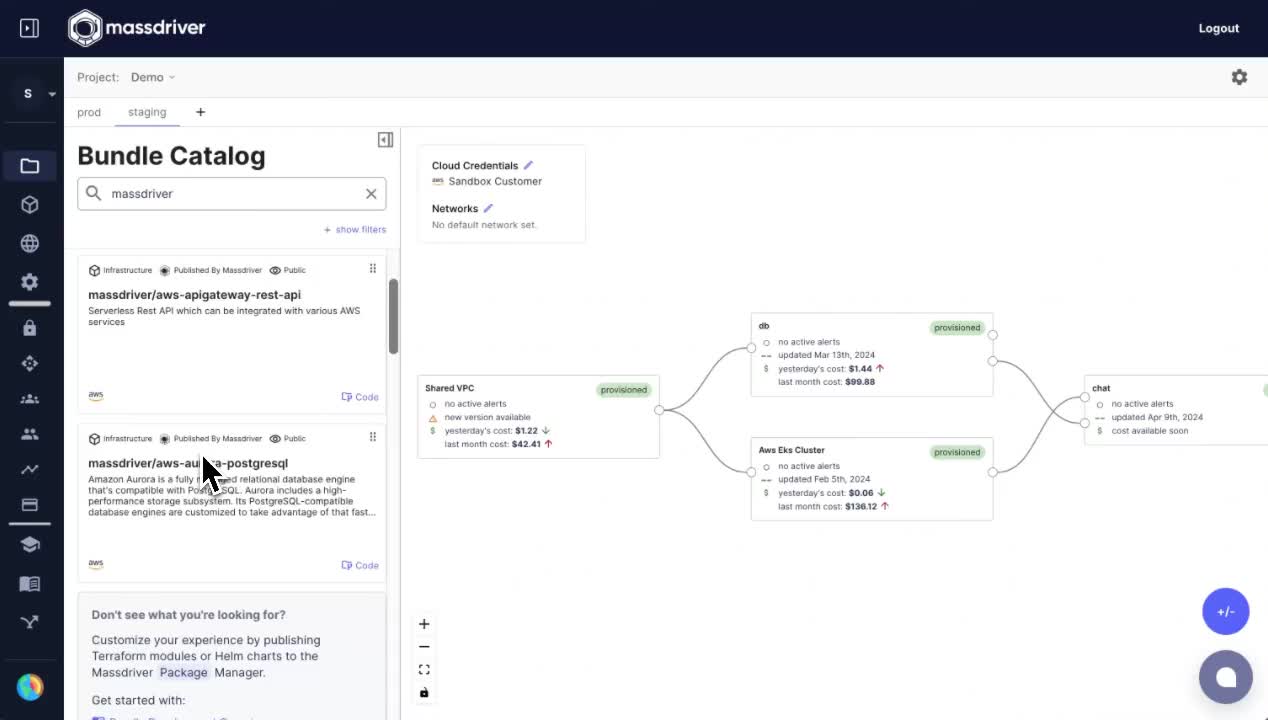The width and height of the screenshot is (1268, 720).
Task: Edit Cloud Credentials with pencil icon
Action: point(528,165)
